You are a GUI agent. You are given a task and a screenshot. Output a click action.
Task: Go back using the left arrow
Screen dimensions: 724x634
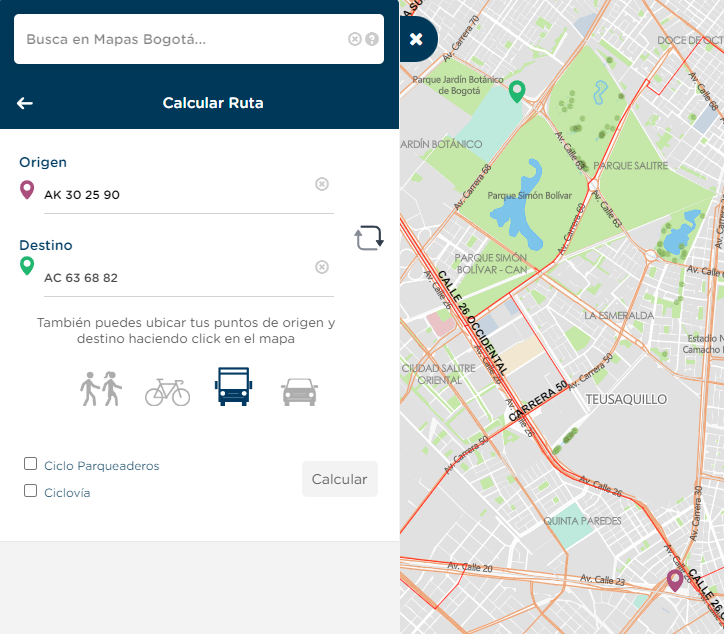pyautogui.click(x=25, y=103)
